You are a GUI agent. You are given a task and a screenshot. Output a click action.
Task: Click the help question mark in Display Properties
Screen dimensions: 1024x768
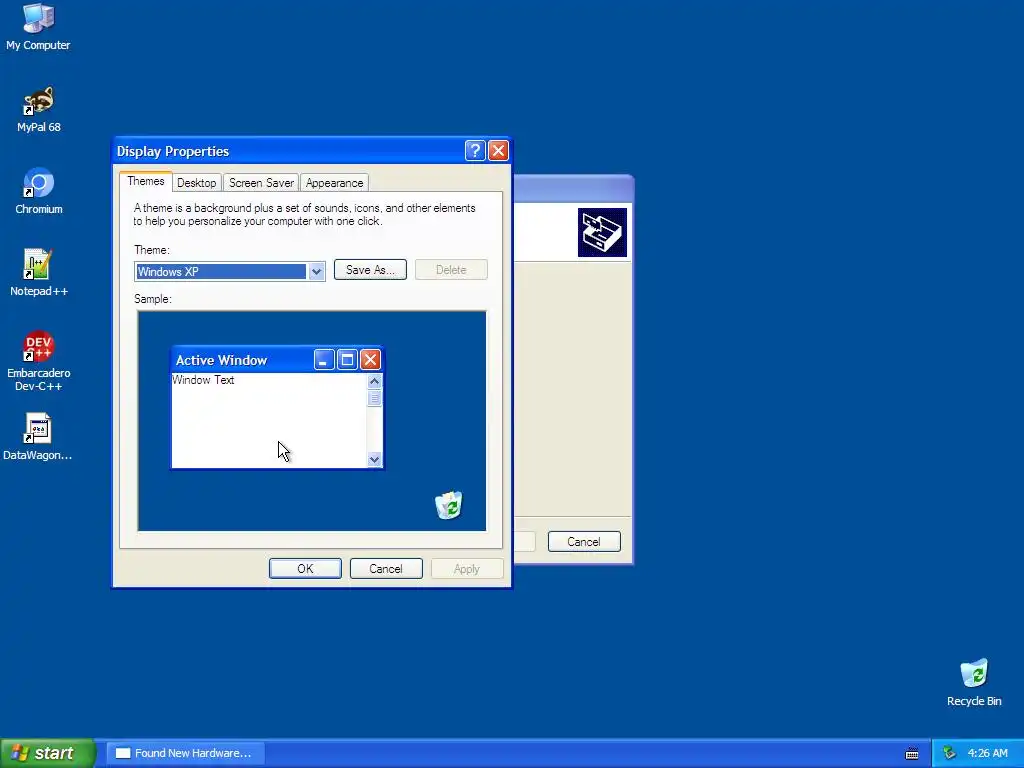pyautogui.click(x=475, y=151)
